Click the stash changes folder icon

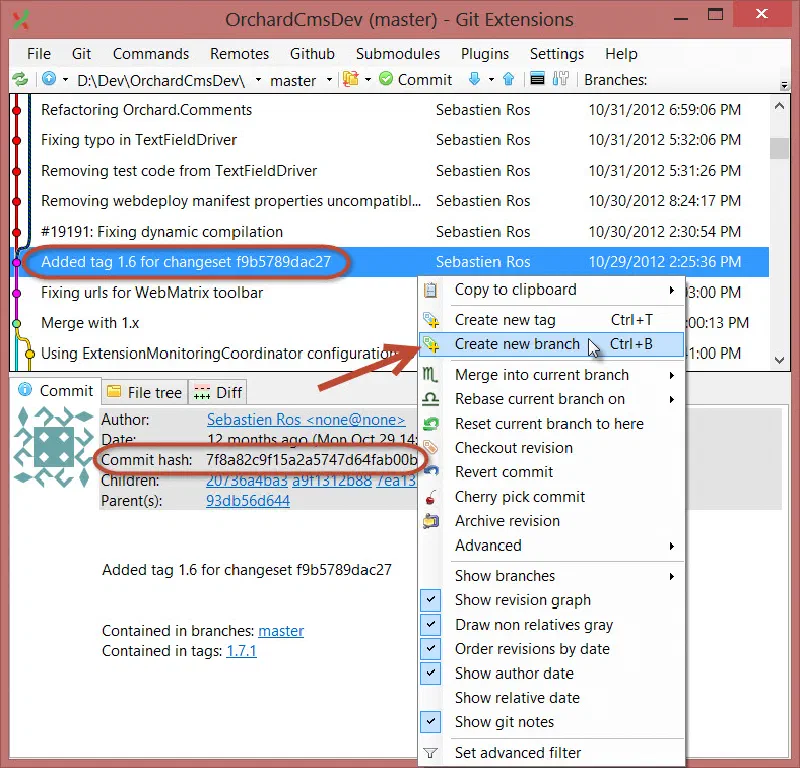(x=351, y=79)
